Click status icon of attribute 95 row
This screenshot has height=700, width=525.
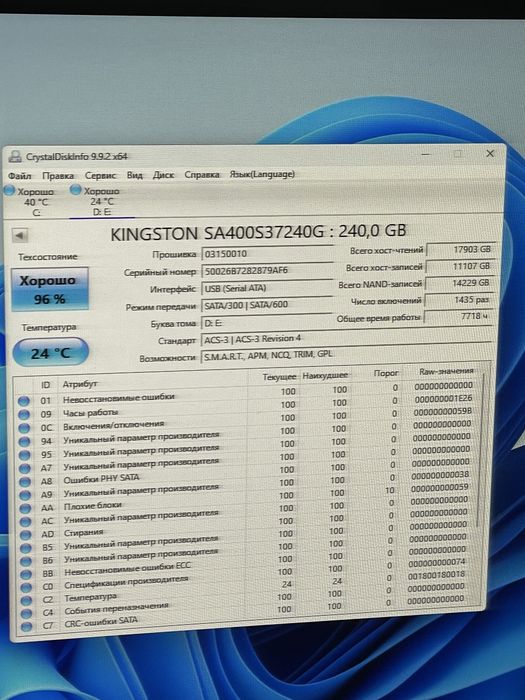pyautogui.click(x=25, y=454)
